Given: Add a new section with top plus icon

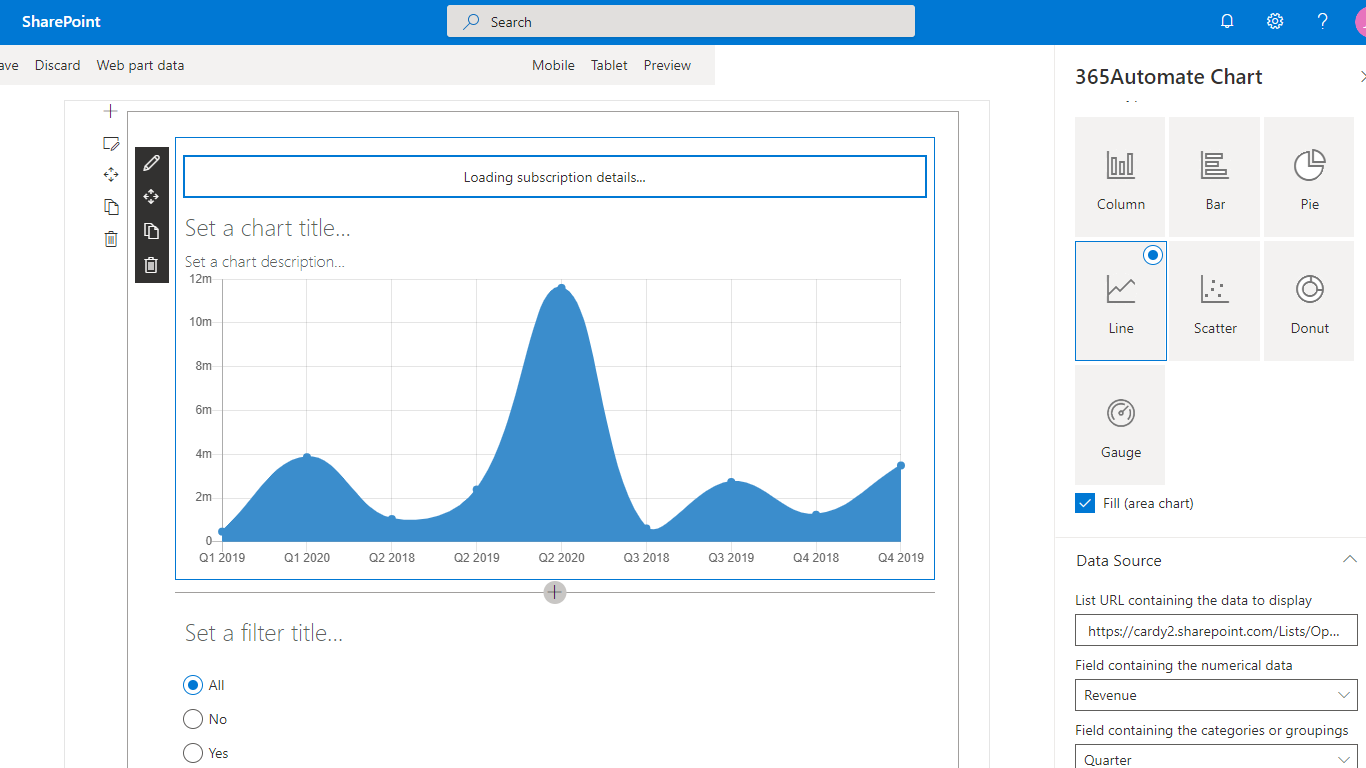Looking at the screenshot, I should (111, 111).
